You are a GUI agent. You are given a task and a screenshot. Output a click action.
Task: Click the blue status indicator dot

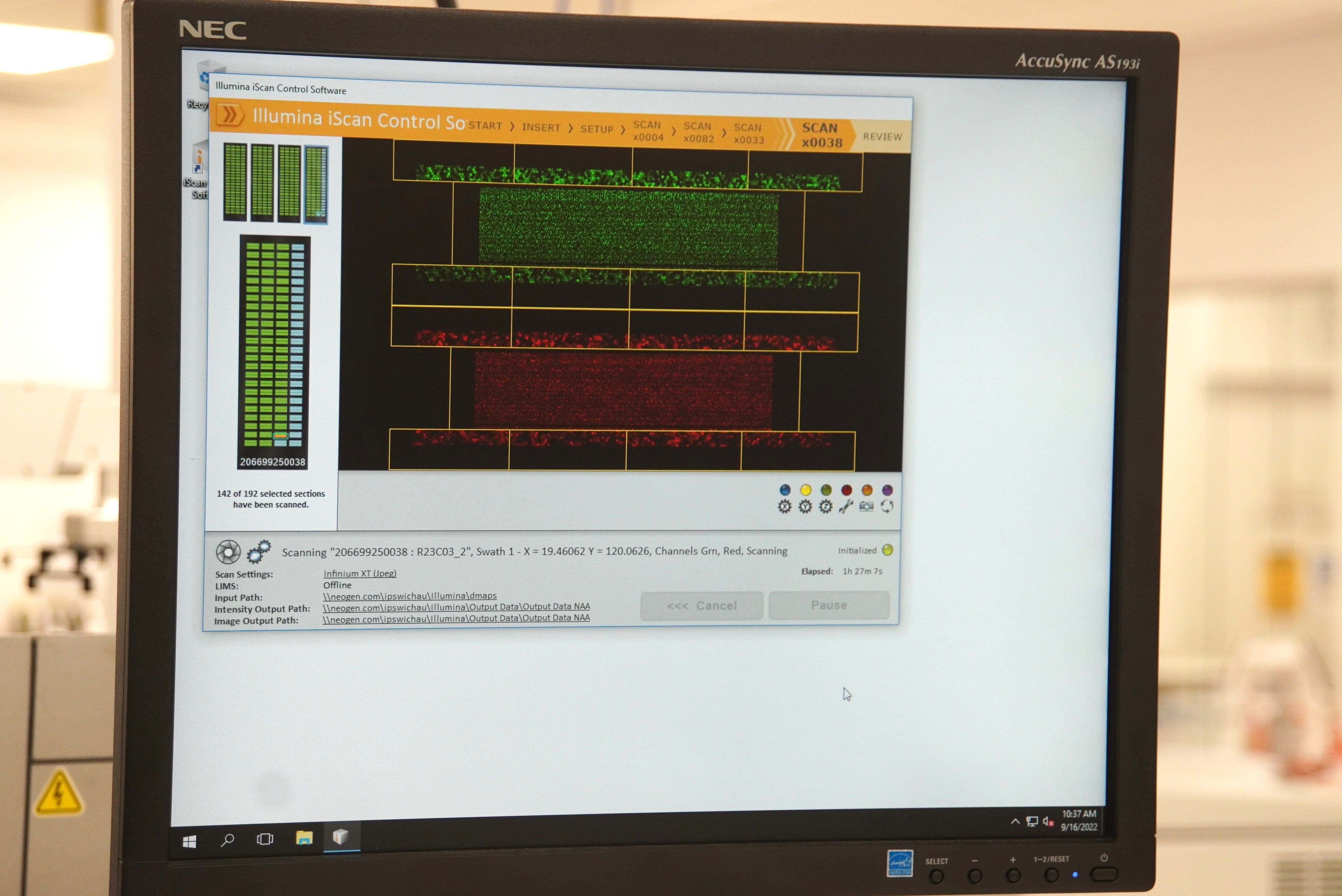[785, 490]
